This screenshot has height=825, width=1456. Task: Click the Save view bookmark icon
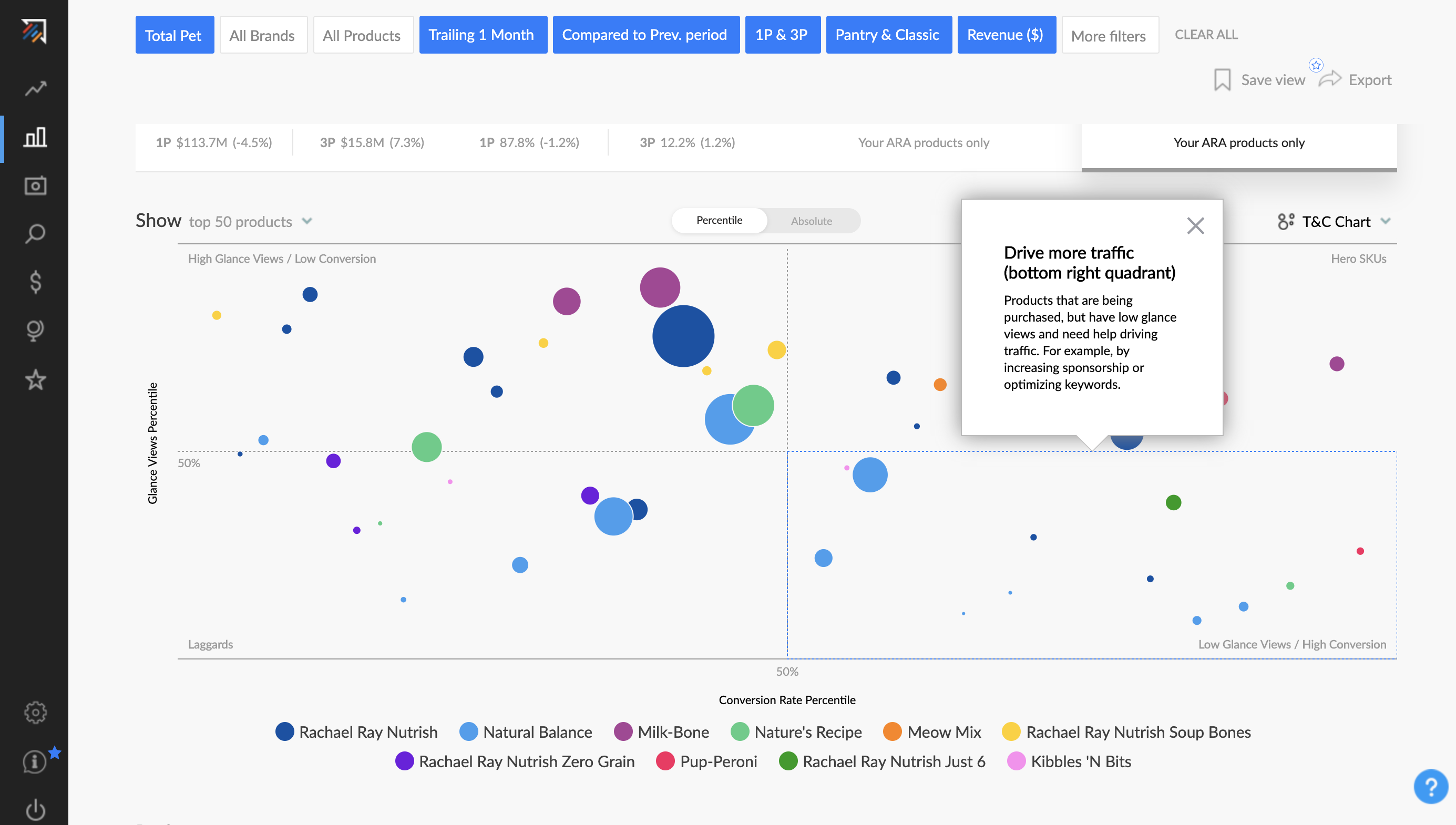(x=1222, y=80)
